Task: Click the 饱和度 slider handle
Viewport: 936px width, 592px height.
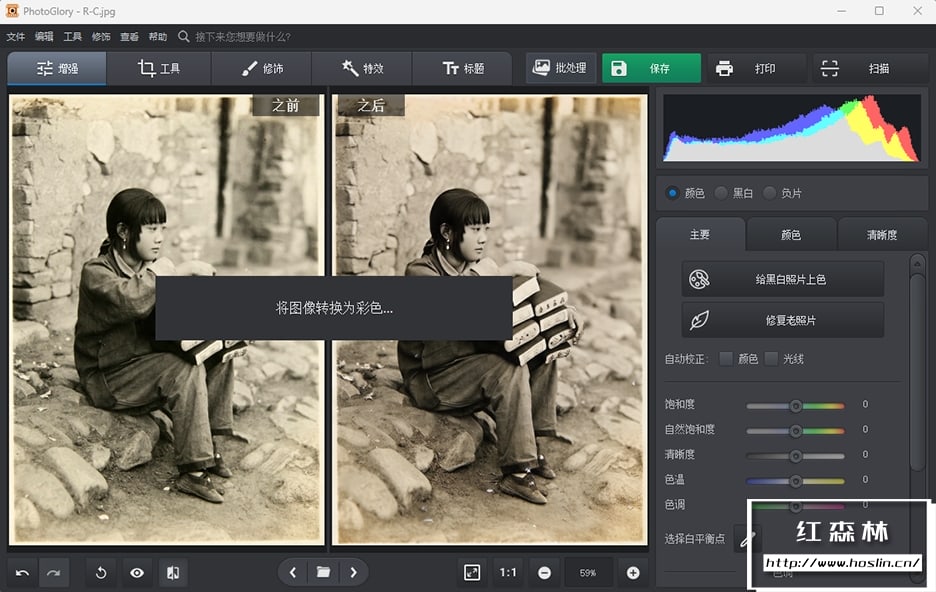Action: [x=796, y=405]
